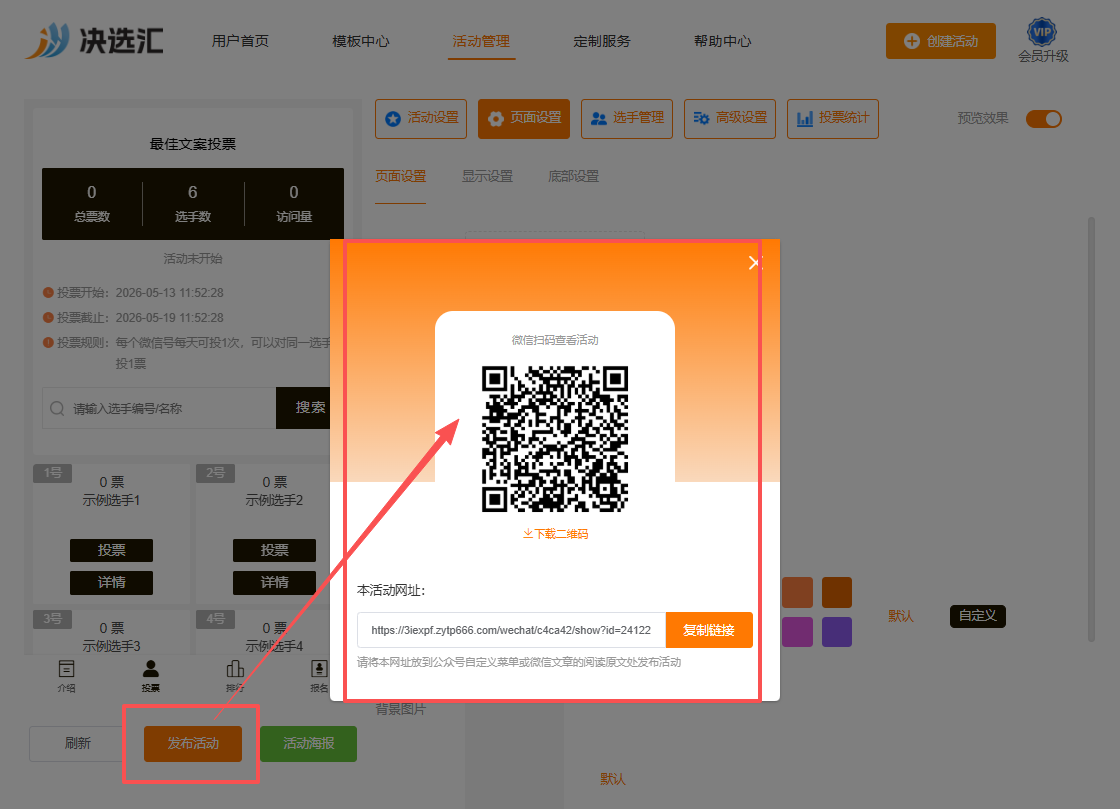Viewport: 1120px width, 809px height.
Task: Click the 访问量 counter
Action: (294, 203)
